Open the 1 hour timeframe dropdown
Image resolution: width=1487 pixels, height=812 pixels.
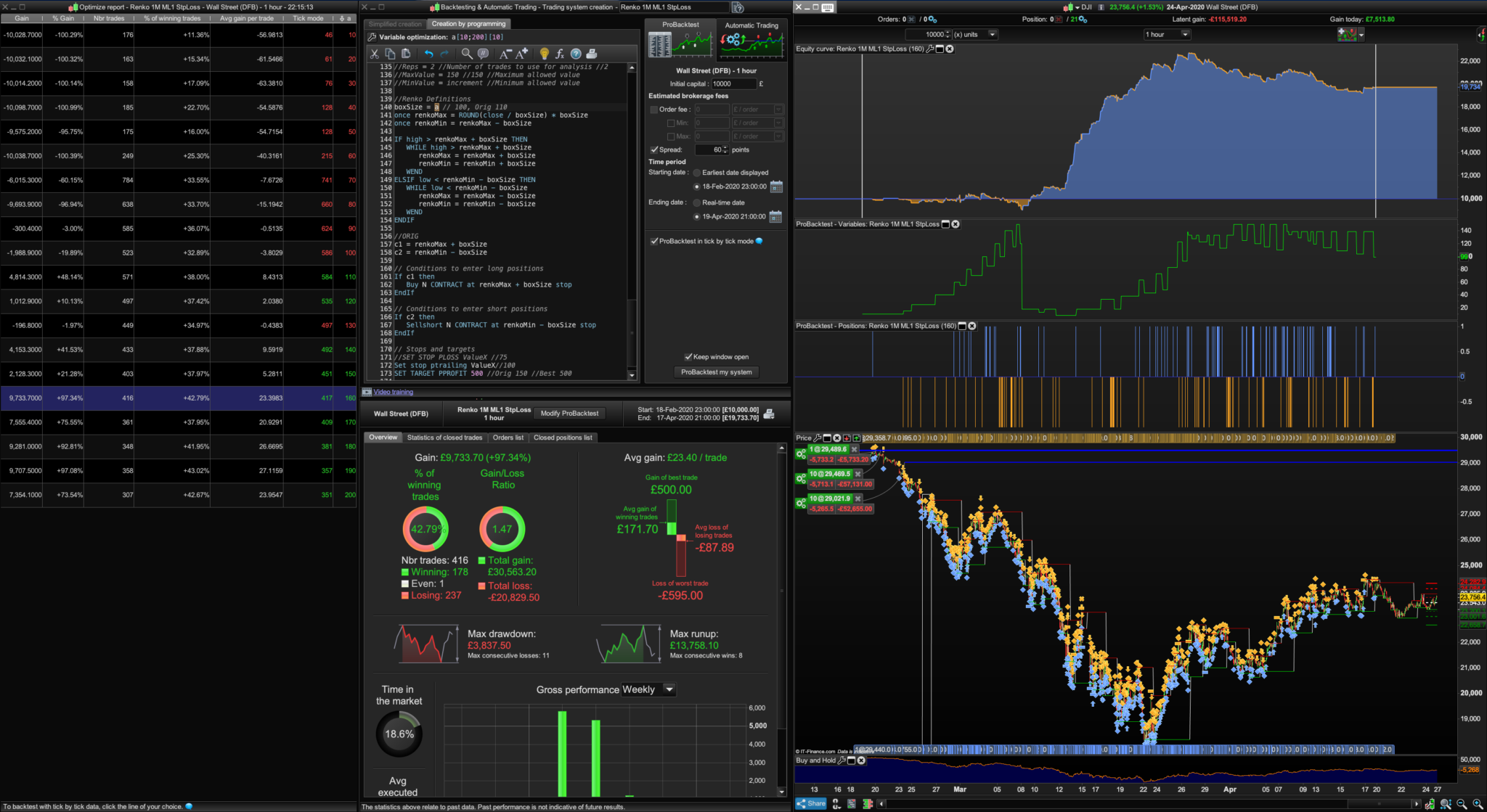pyautogui.click(x=1185, y=34)
